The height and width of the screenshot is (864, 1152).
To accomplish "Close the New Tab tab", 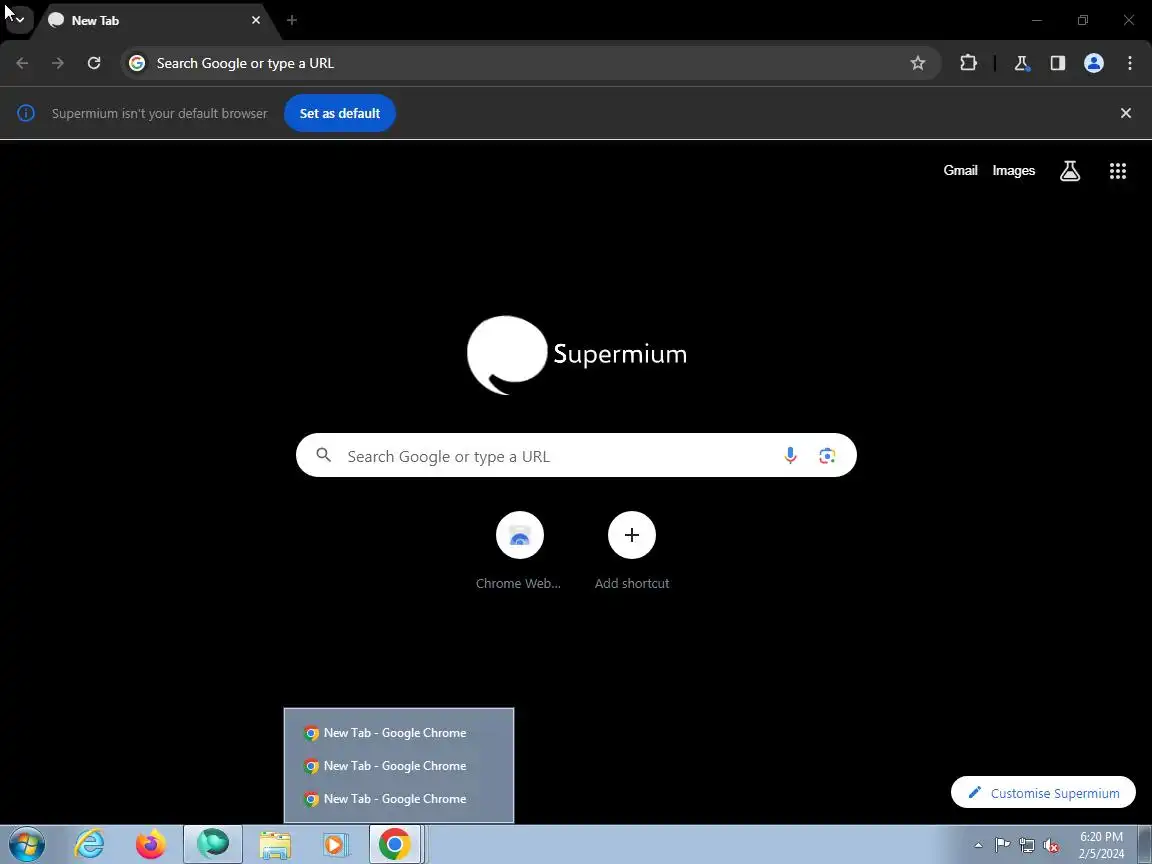I will [x=256, y=21].
